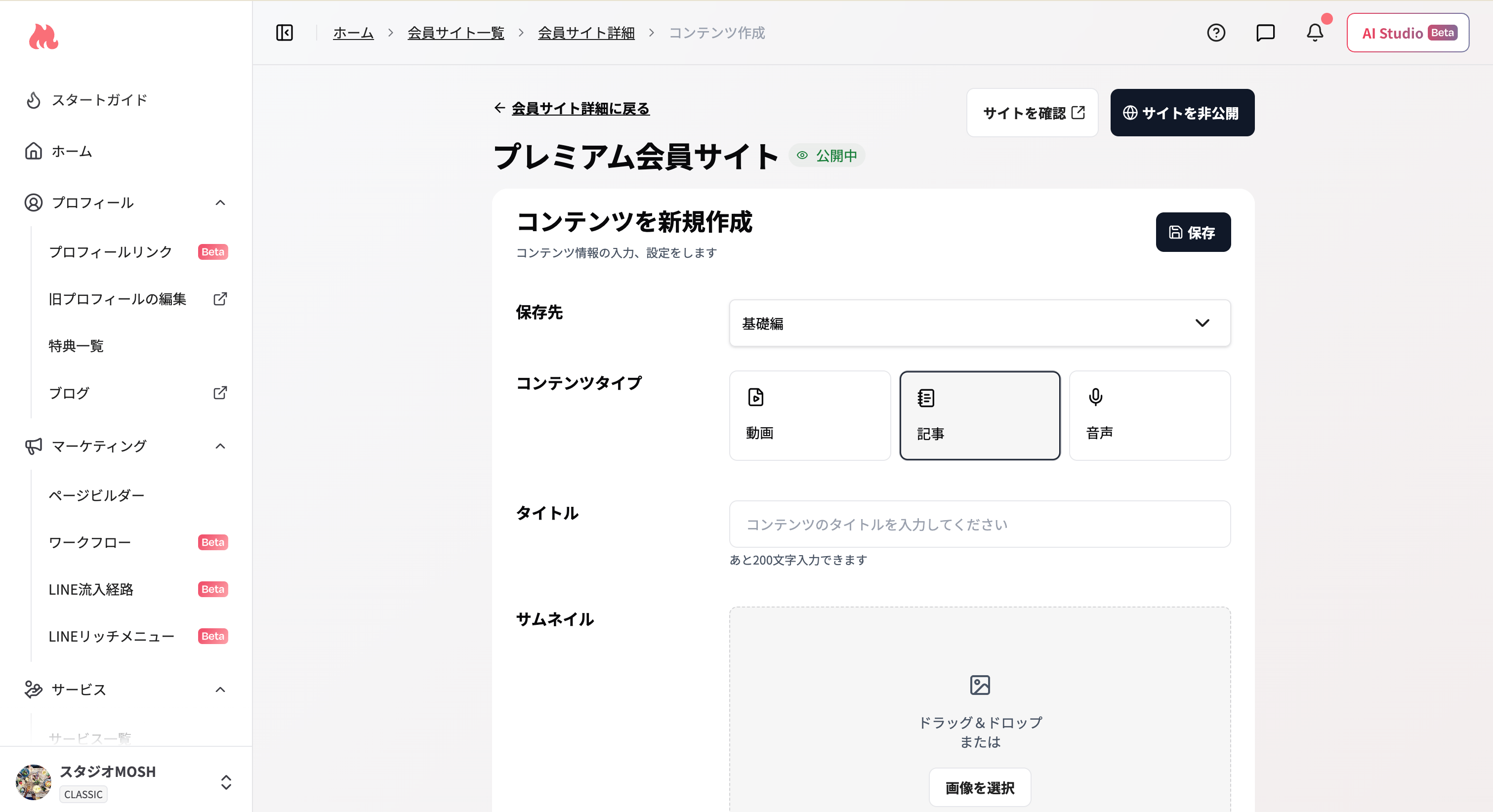This screenshot has width=1493, height=812.
Task: Click the 公開中 status badge
Action: click(827, 155)
